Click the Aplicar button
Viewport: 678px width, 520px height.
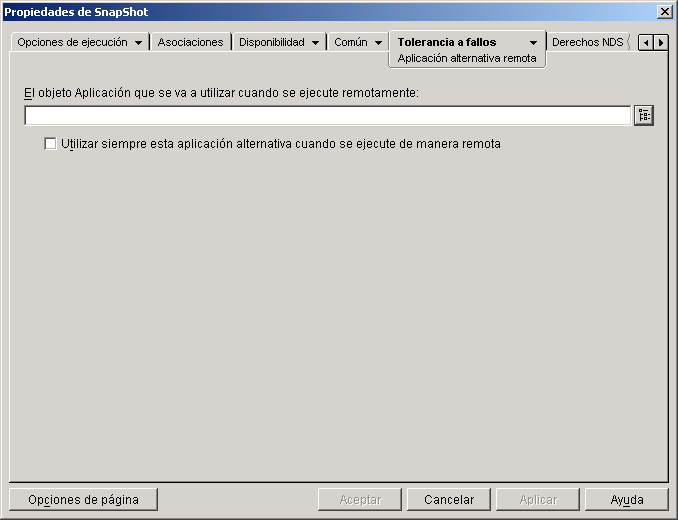(x=538, y=500)
